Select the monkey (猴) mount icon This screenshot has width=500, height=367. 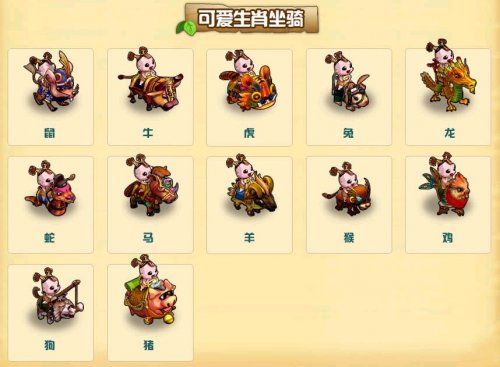[x=347, y=189]
